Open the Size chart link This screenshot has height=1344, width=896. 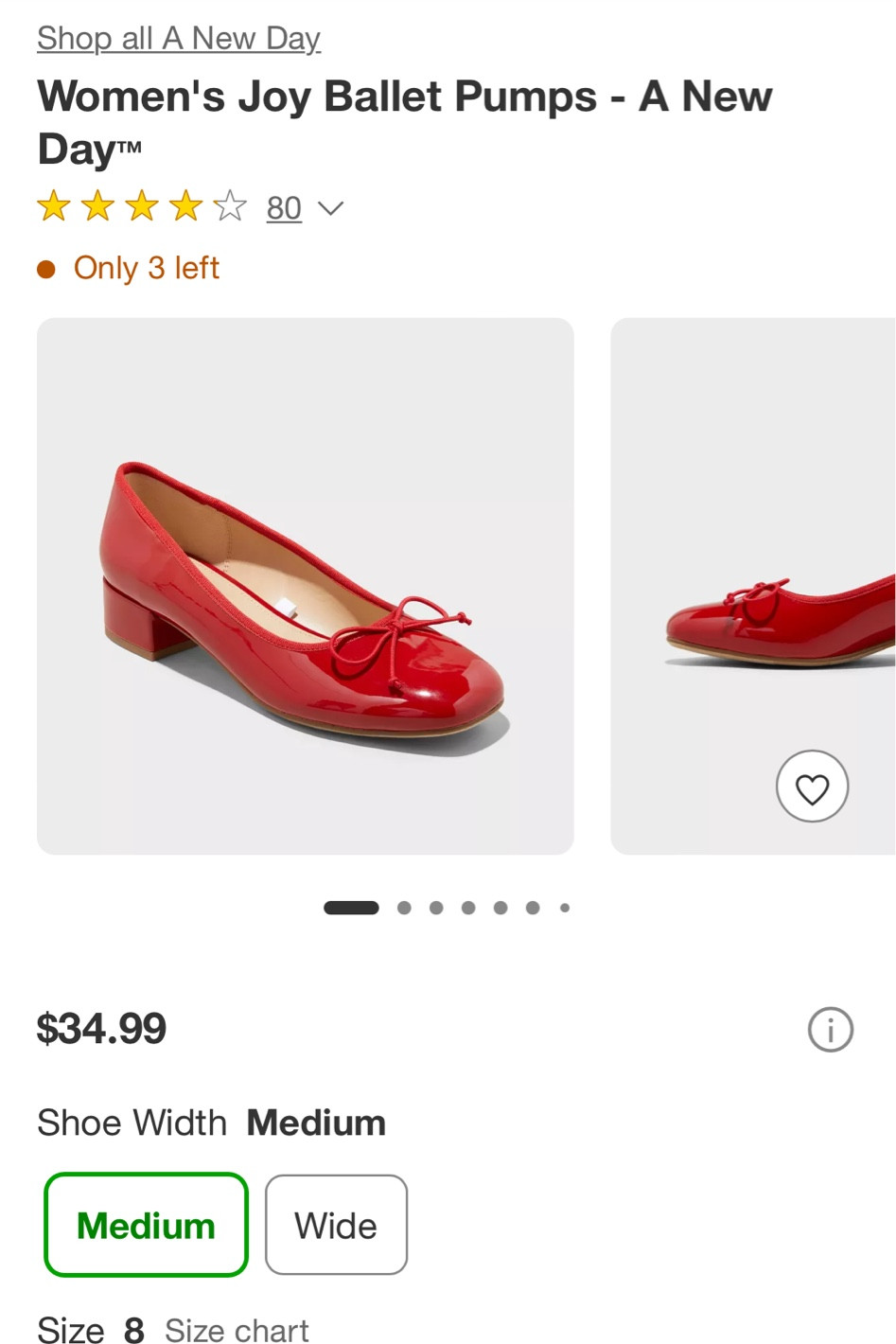point(237,1329)
